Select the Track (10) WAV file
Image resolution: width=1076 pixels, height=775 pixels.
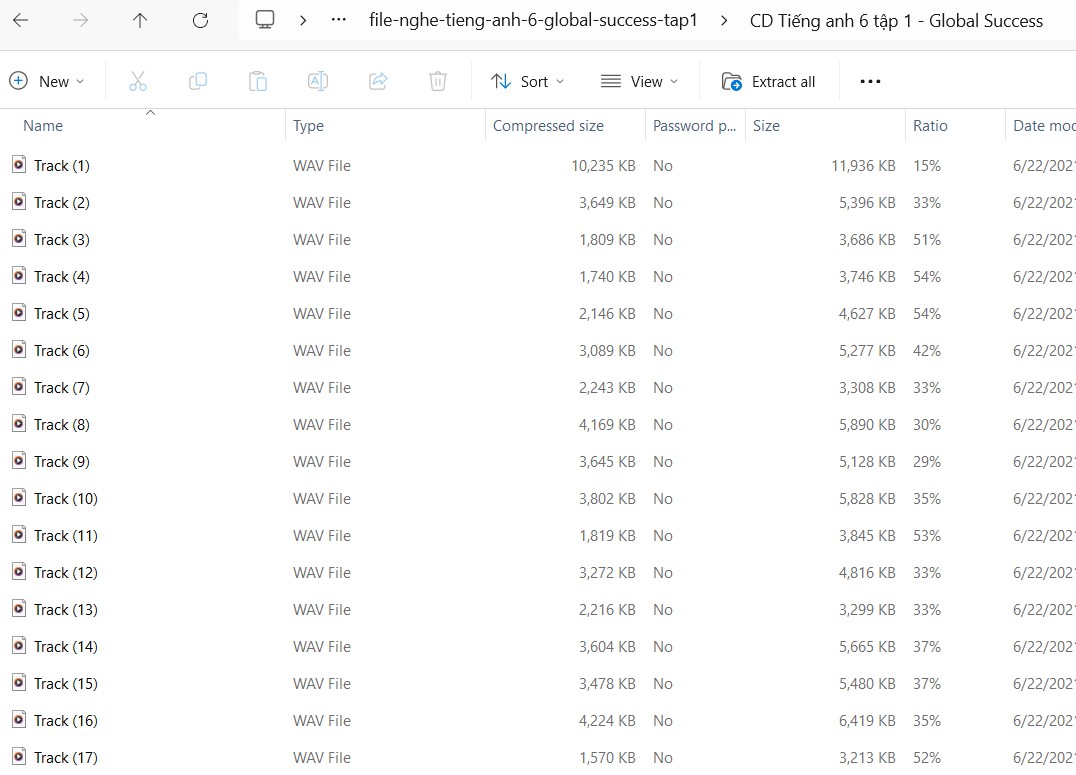(x=64, y=498)
